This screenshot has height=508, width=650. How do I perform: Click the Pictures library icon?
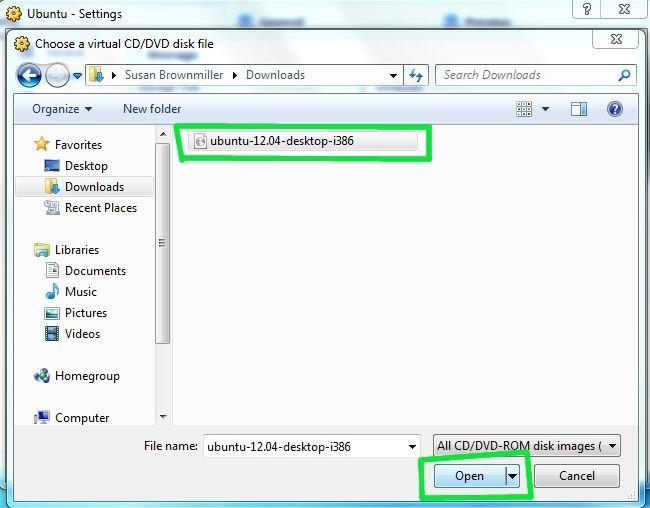(52, 313)
